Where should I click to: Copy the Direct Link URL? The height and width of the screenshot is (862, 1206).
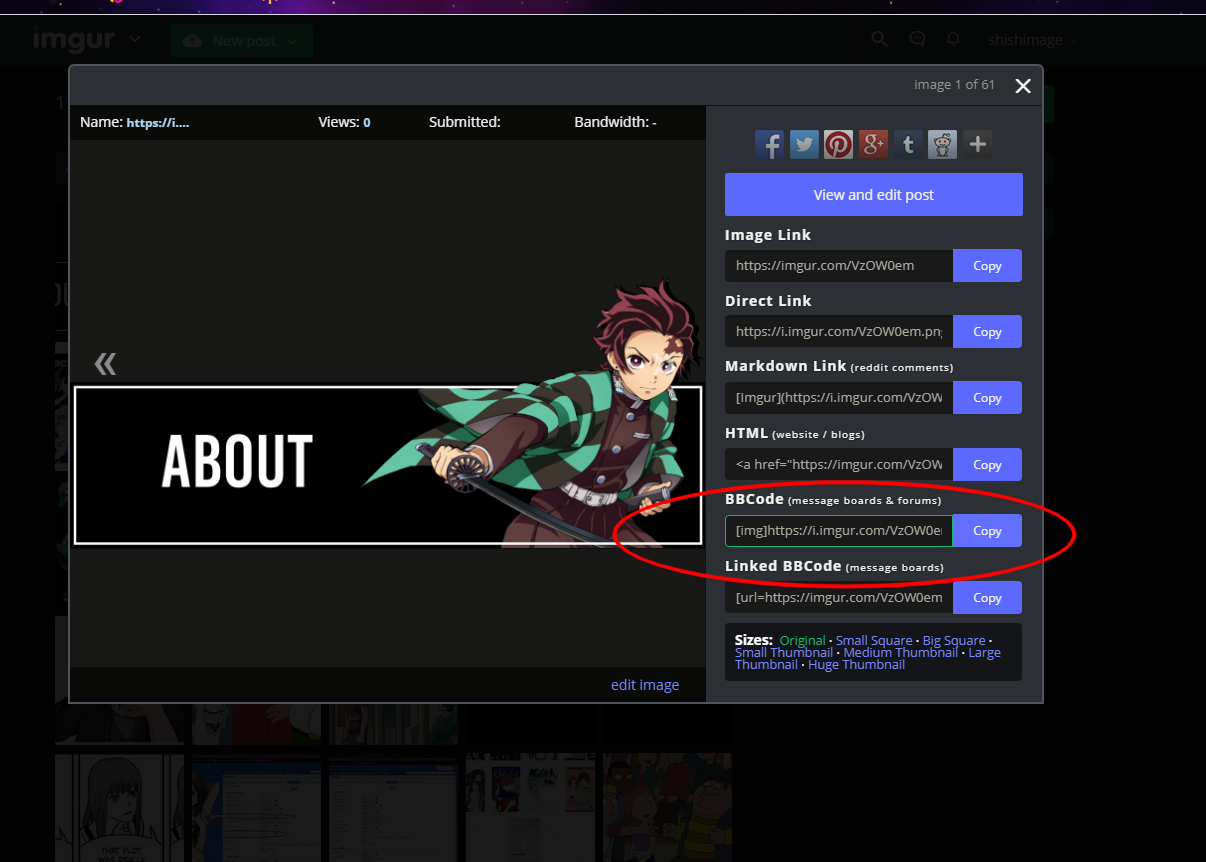coord(987,332)
